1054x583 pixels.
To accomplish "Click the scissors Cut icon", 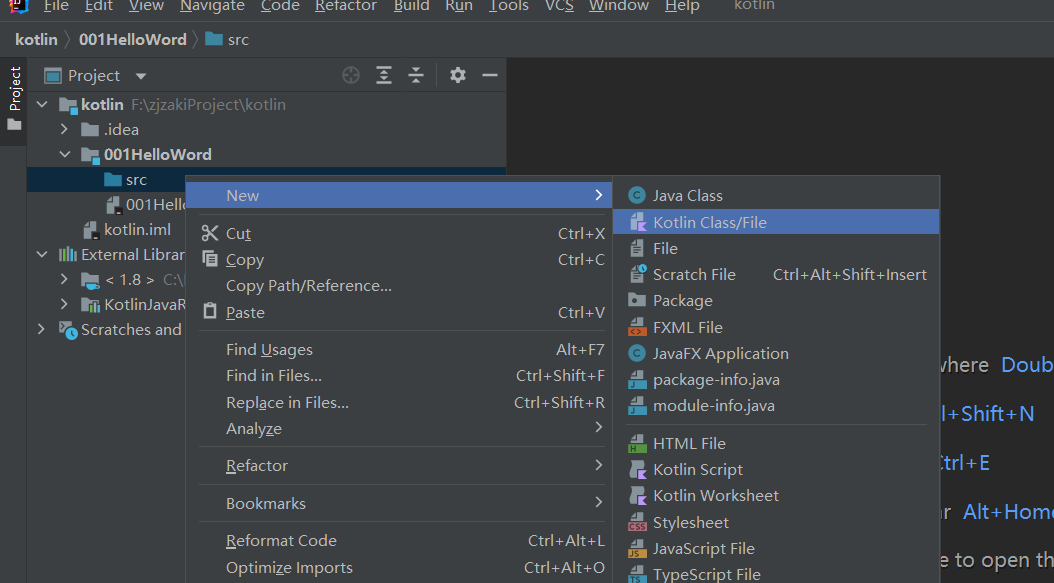I will click(210, 233).
